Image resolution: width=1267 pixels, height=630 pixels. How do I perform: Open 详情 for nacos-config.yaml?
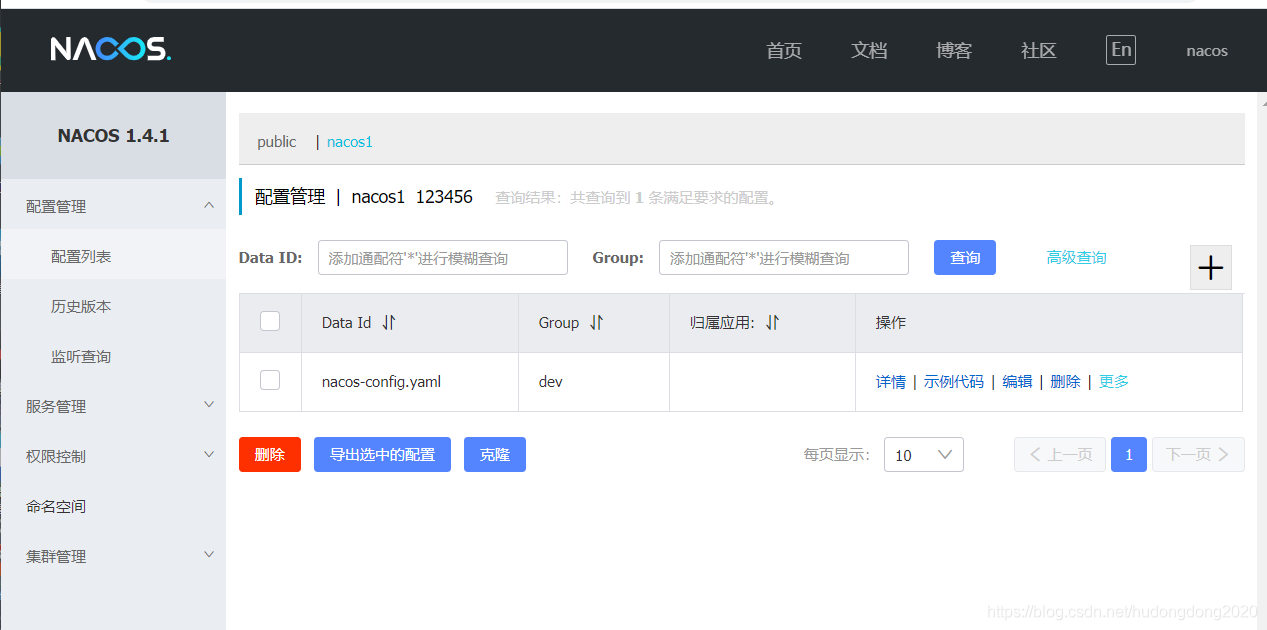click(891, 381)
